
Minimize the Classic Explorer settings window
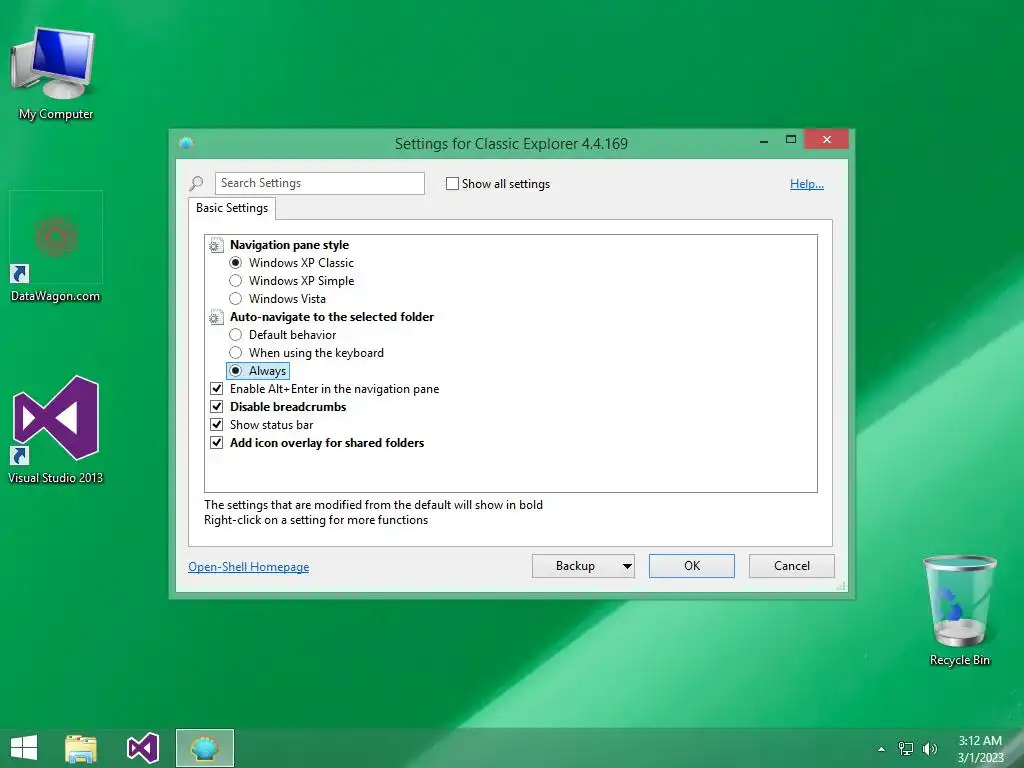click(x=763, y=140)
